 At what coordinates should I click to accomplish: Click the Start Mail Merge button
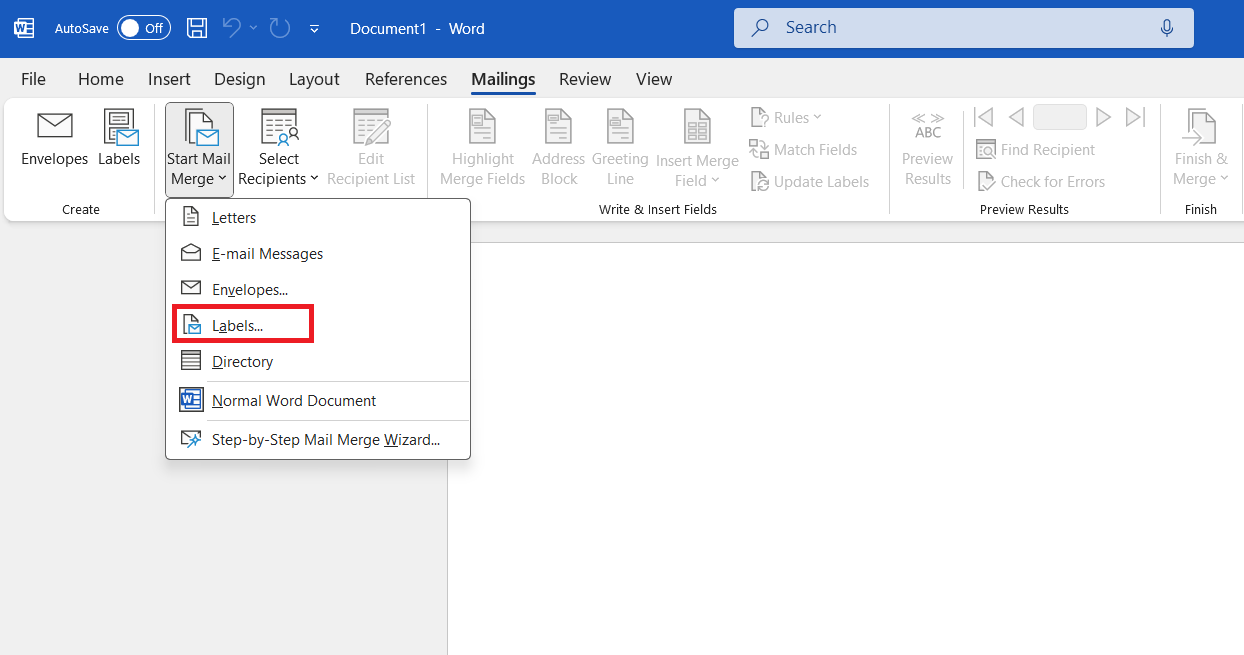click(x=199, y=148)
